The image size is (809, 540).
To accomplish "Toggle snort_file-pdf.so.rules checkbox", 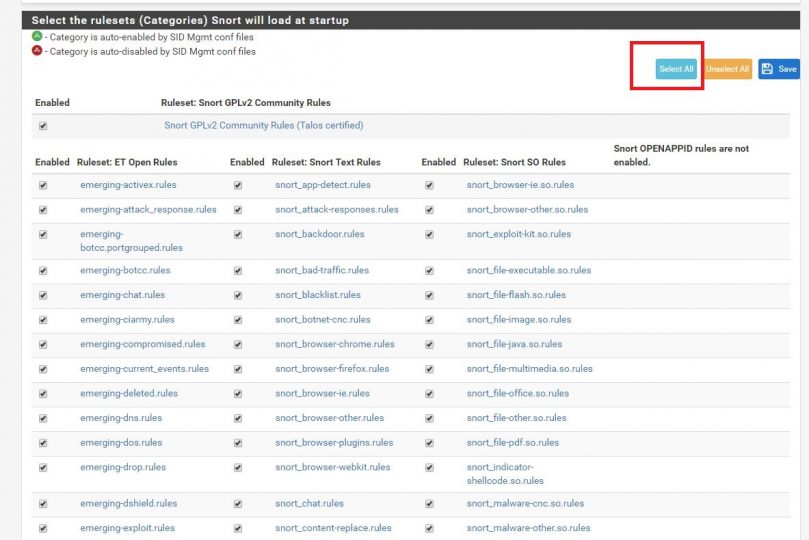I will point(429,443).
